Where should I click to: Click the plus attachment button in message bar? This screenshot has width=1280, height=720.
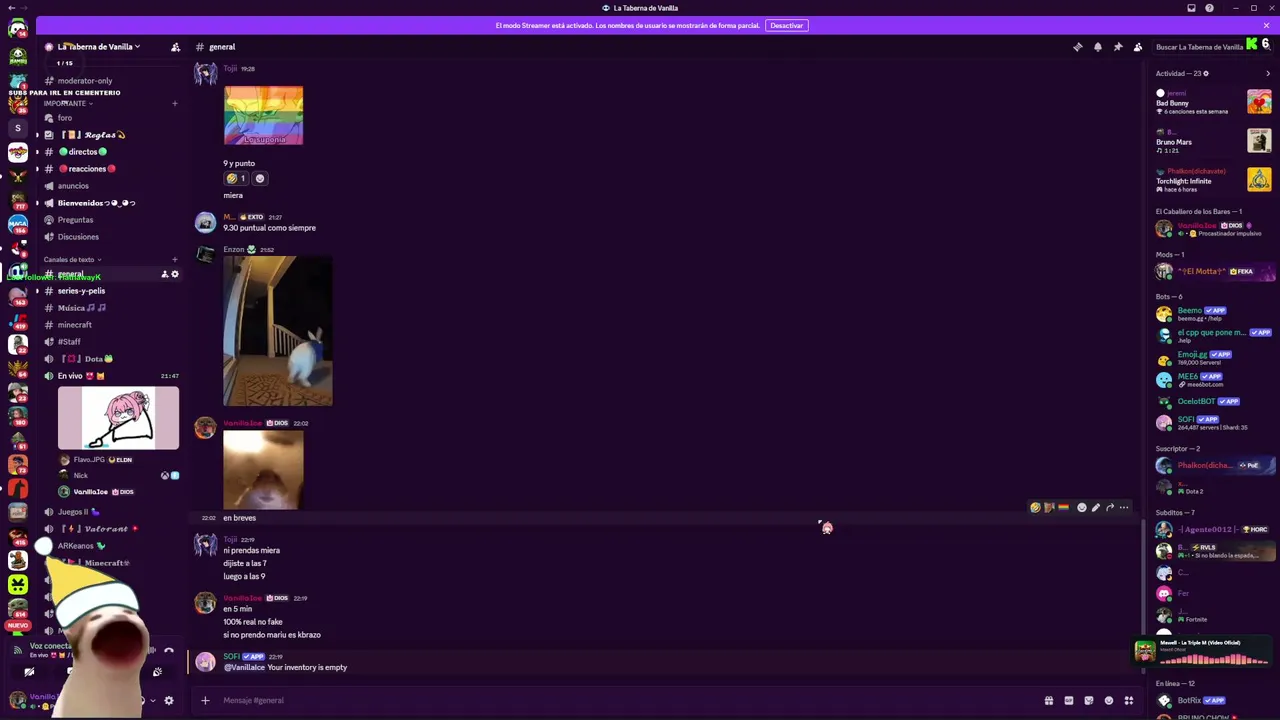click(x=205, y=700)
